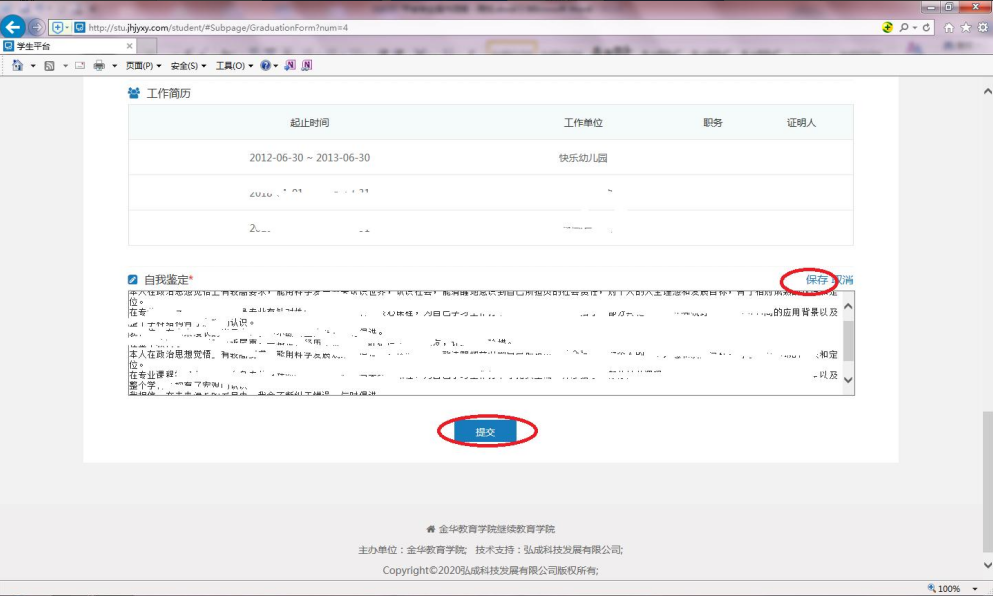This screenshot has height=596, width=993.
Task: Open the 工具(O) menu
Action: tap(233, 65)
